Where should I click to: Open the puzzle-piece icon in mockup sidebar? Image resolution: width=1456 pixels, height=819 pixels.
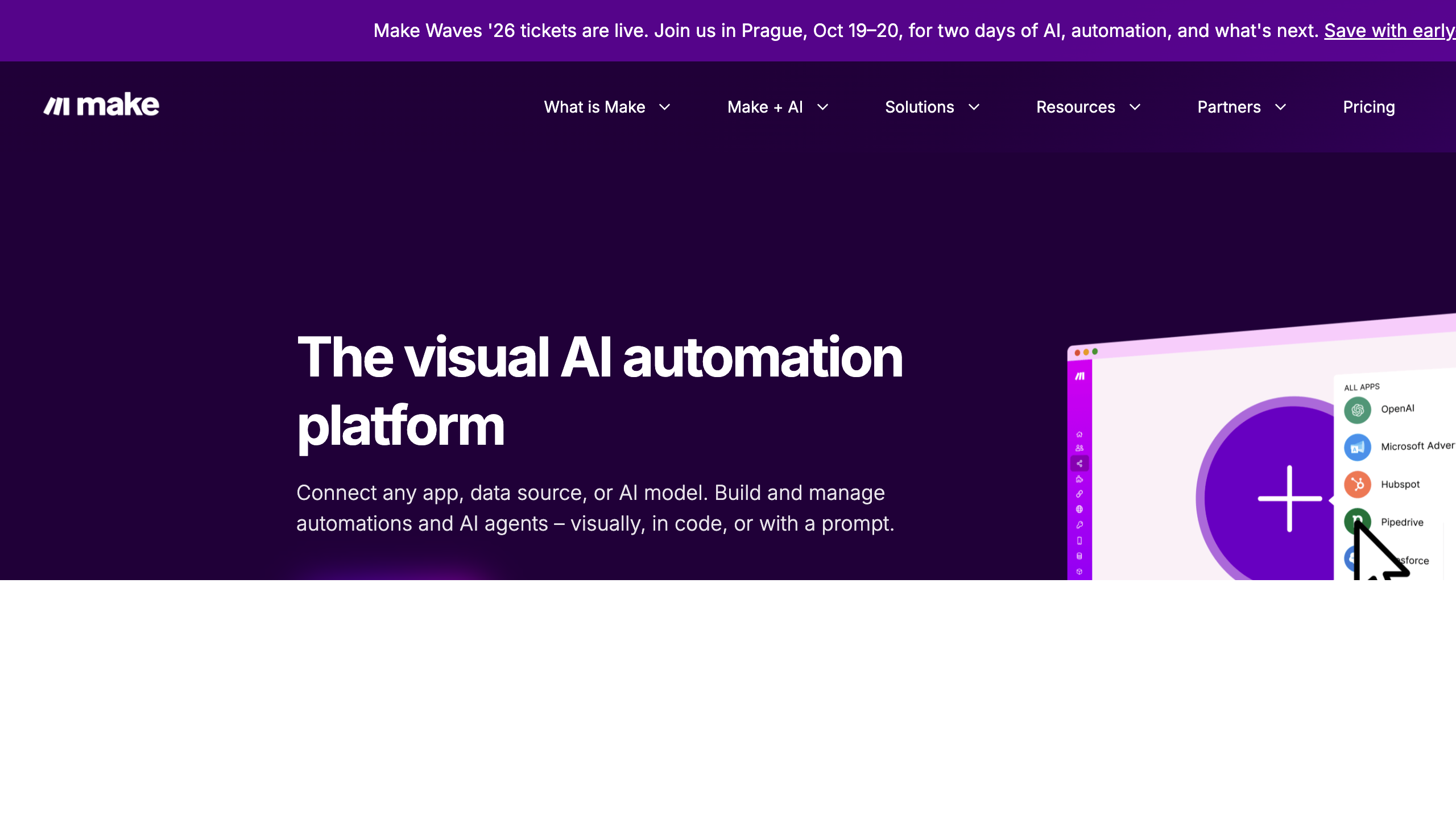click(x=1079, y=479)
